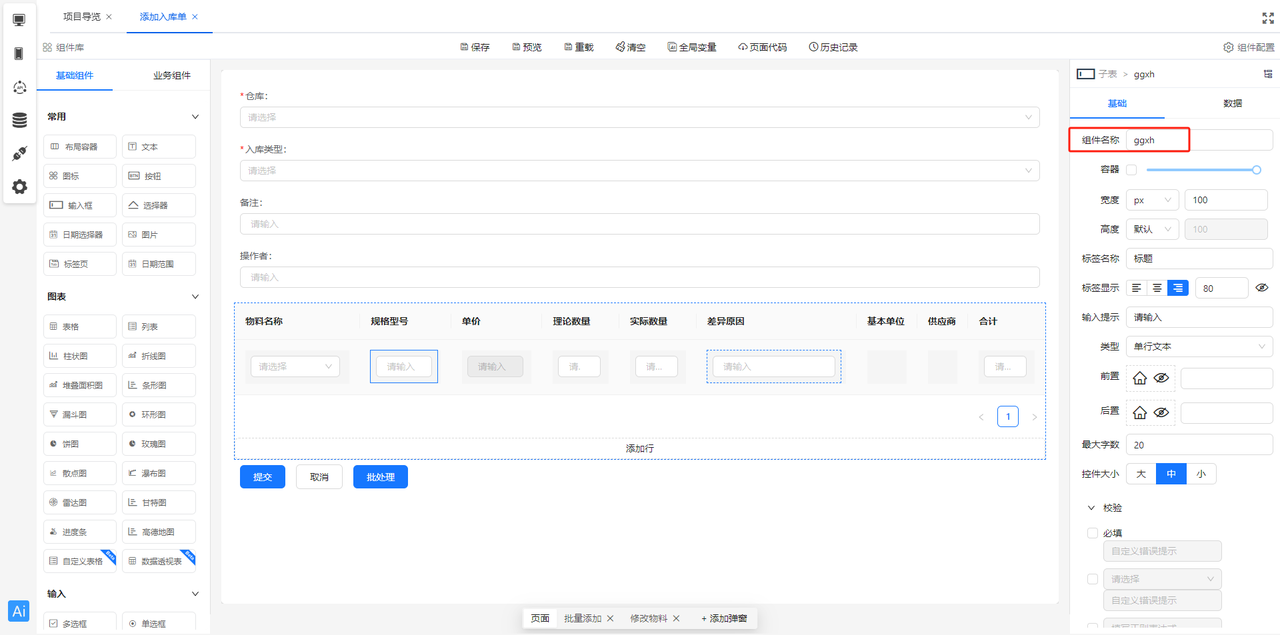Open the 全局变量 global variables panel
This screenshot has width=1280, height=635.
[x=691, y=46]
